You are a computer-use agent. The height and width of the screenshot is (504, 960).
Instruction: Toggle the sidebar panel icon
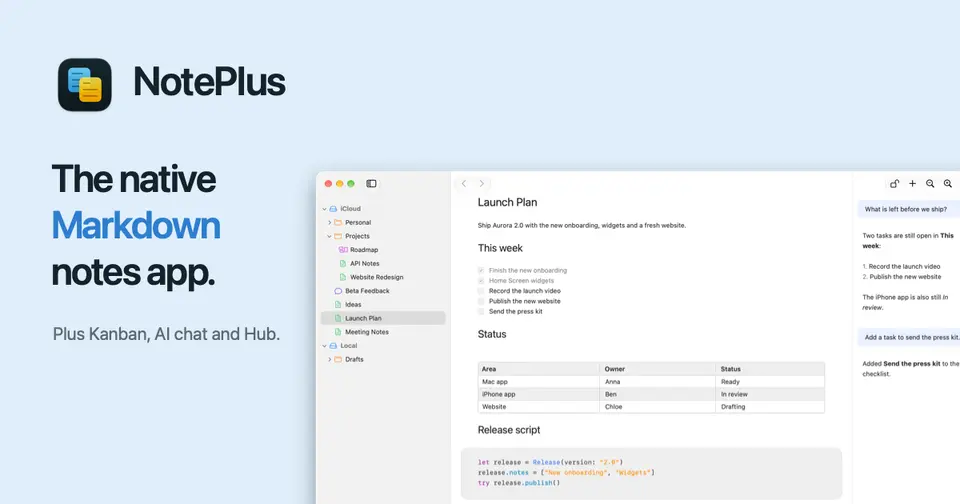(371, 184)
